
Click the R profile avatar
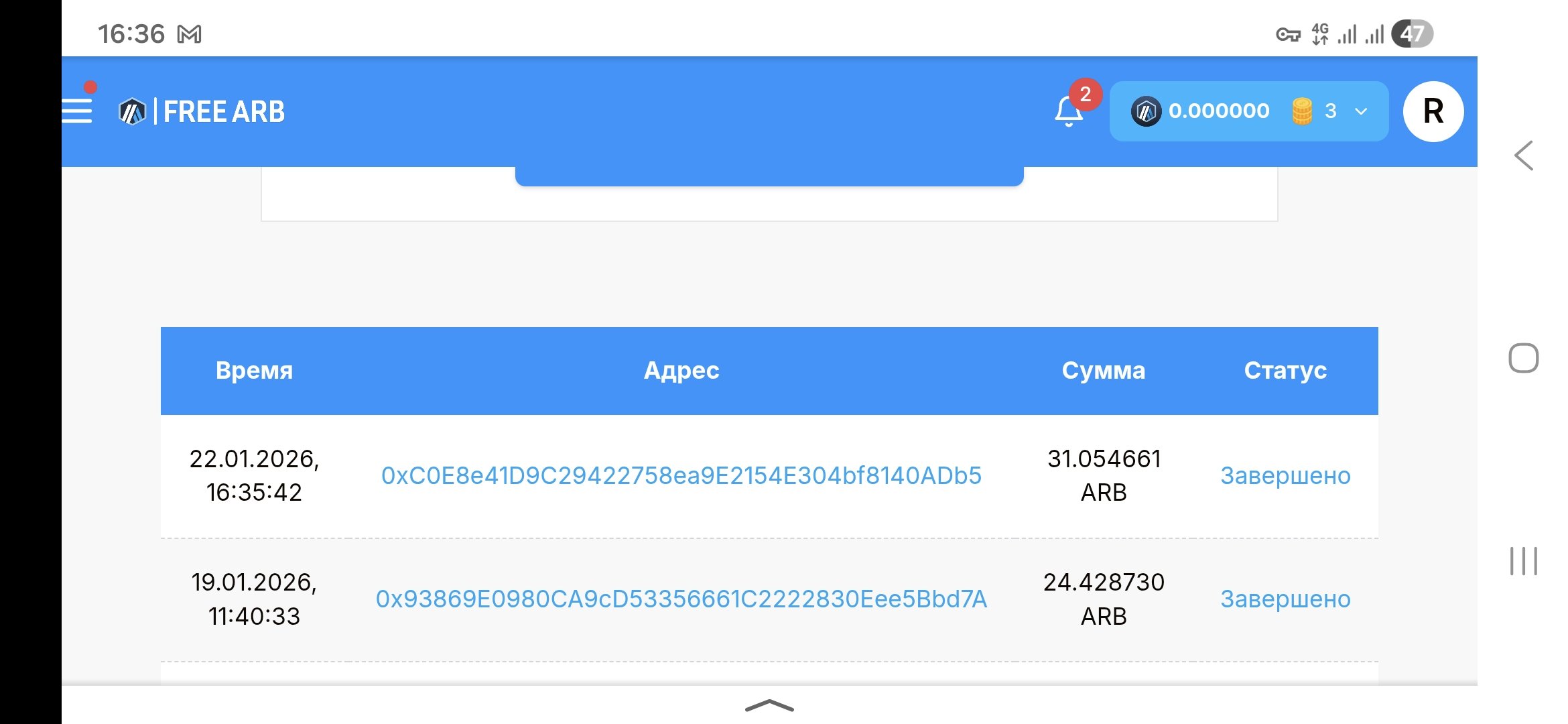(1433, 111)
